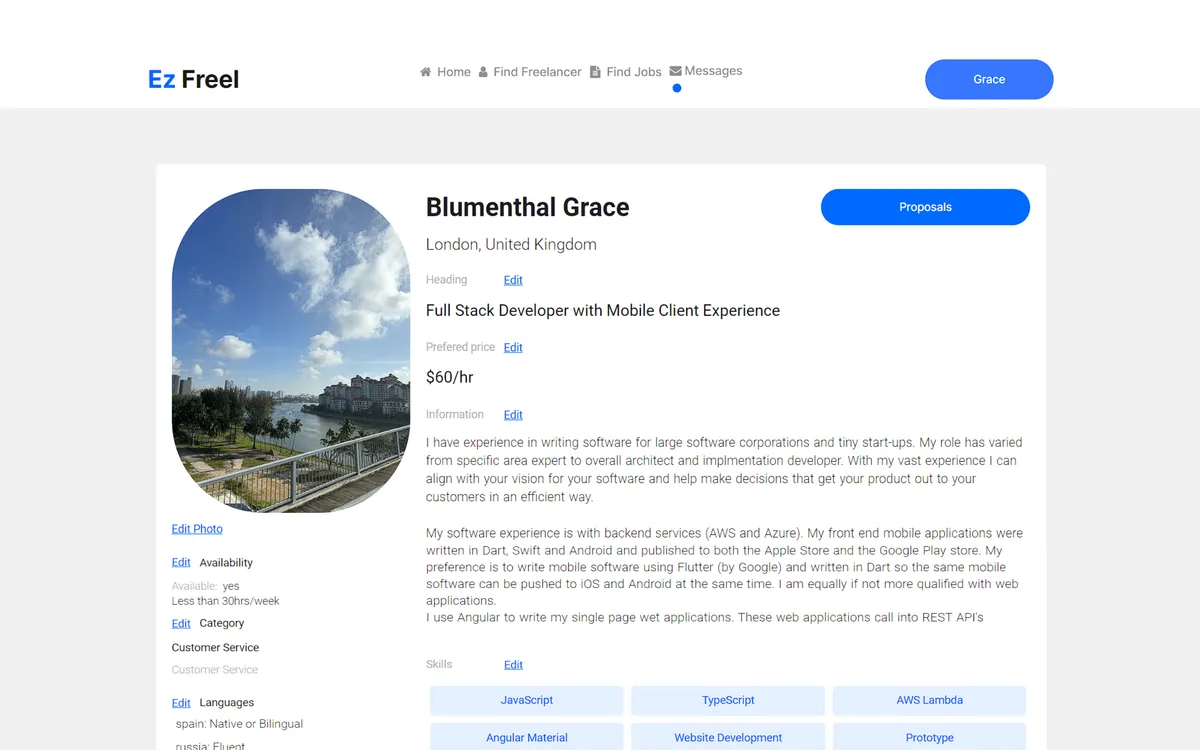Viewport: 1200px width, 750px height.
Task: Click the Messages envelope icon
Action: coord(676,71)
